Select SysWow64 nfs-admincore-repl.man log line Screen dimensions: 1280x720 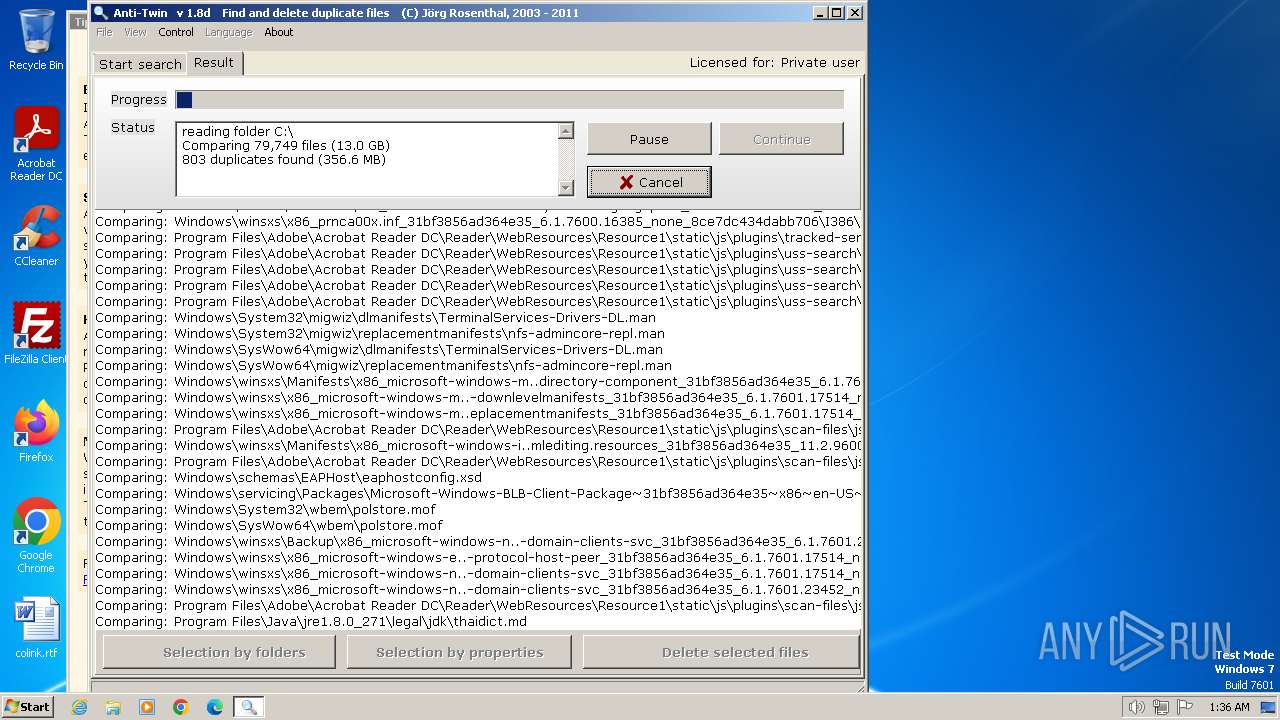[x=383, y=366]
